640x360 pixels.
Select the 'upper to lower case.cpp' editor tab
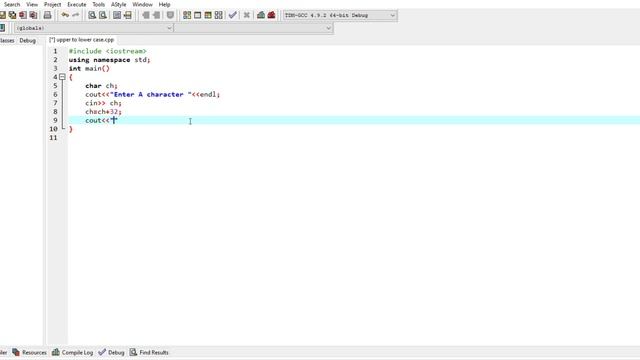point(82,40)
